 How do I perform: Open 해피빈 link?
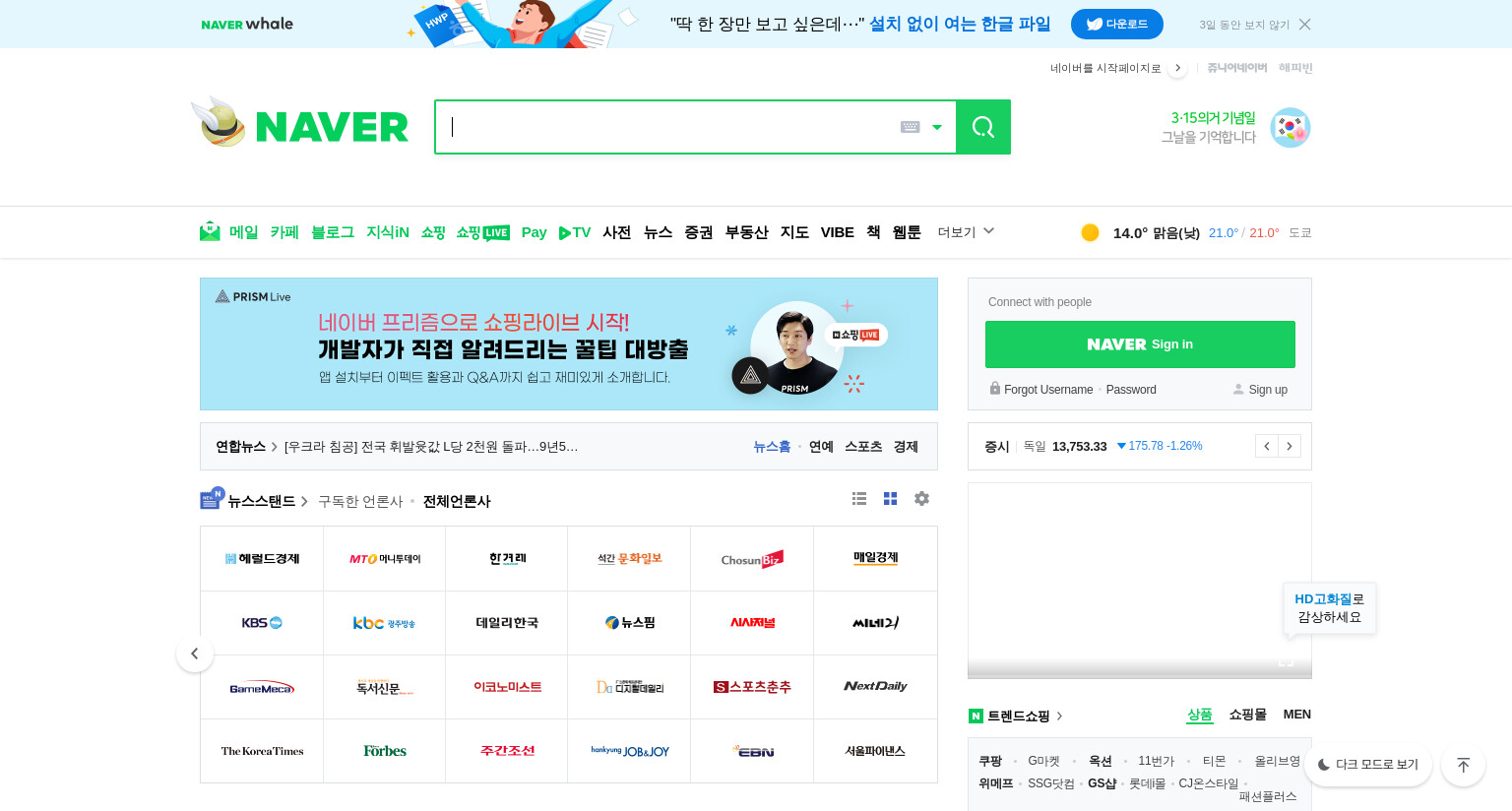pyautogui.click(x=1295, y=68)
